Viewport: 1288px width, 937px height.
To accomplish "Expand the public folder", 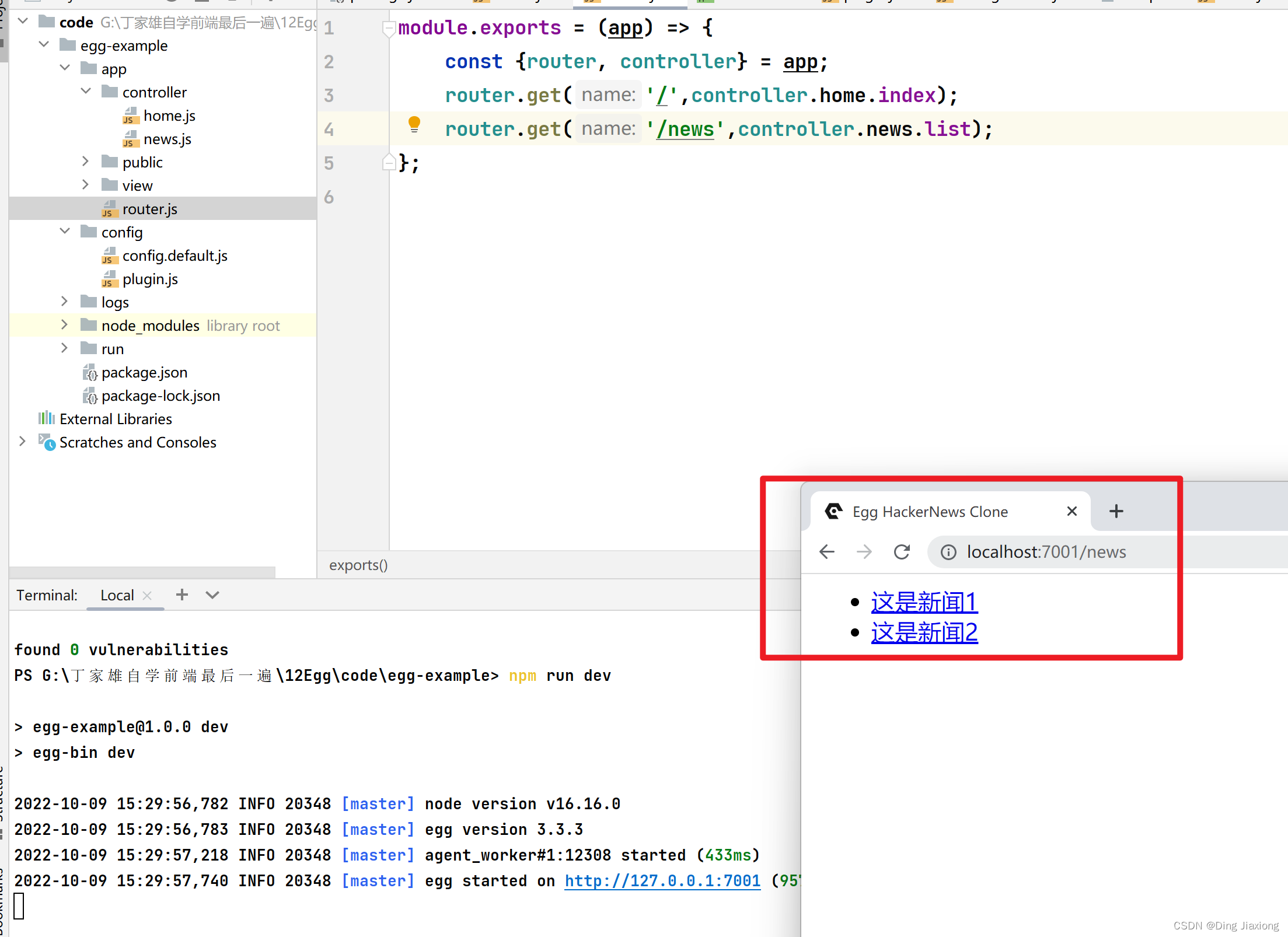I will 86,162.
